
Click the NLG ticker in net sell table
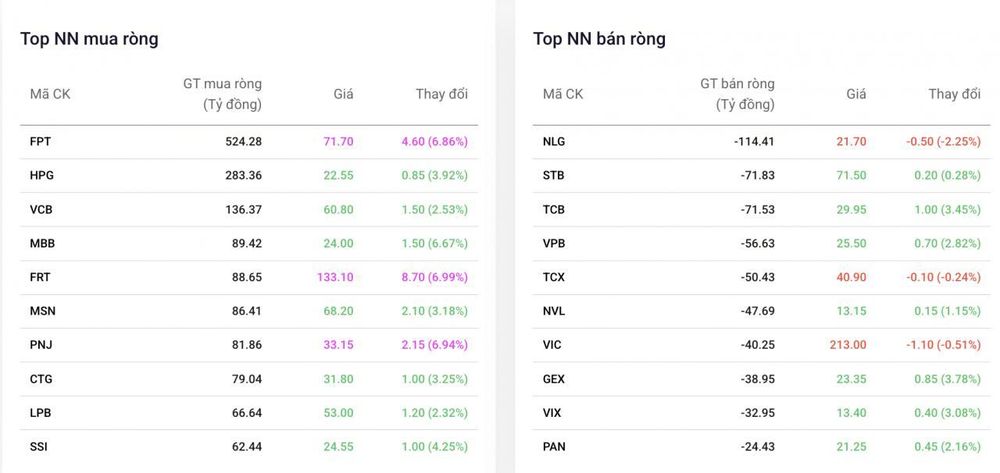[x=554, y=142]
